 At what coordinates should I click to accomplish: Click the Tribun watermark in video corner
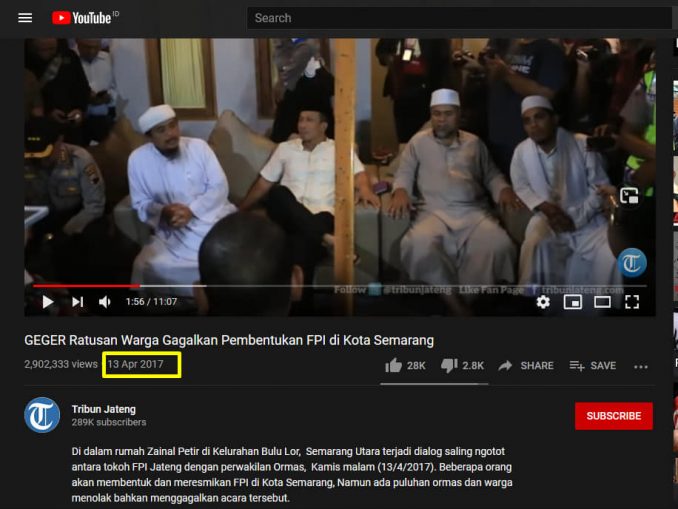point(631,263)
